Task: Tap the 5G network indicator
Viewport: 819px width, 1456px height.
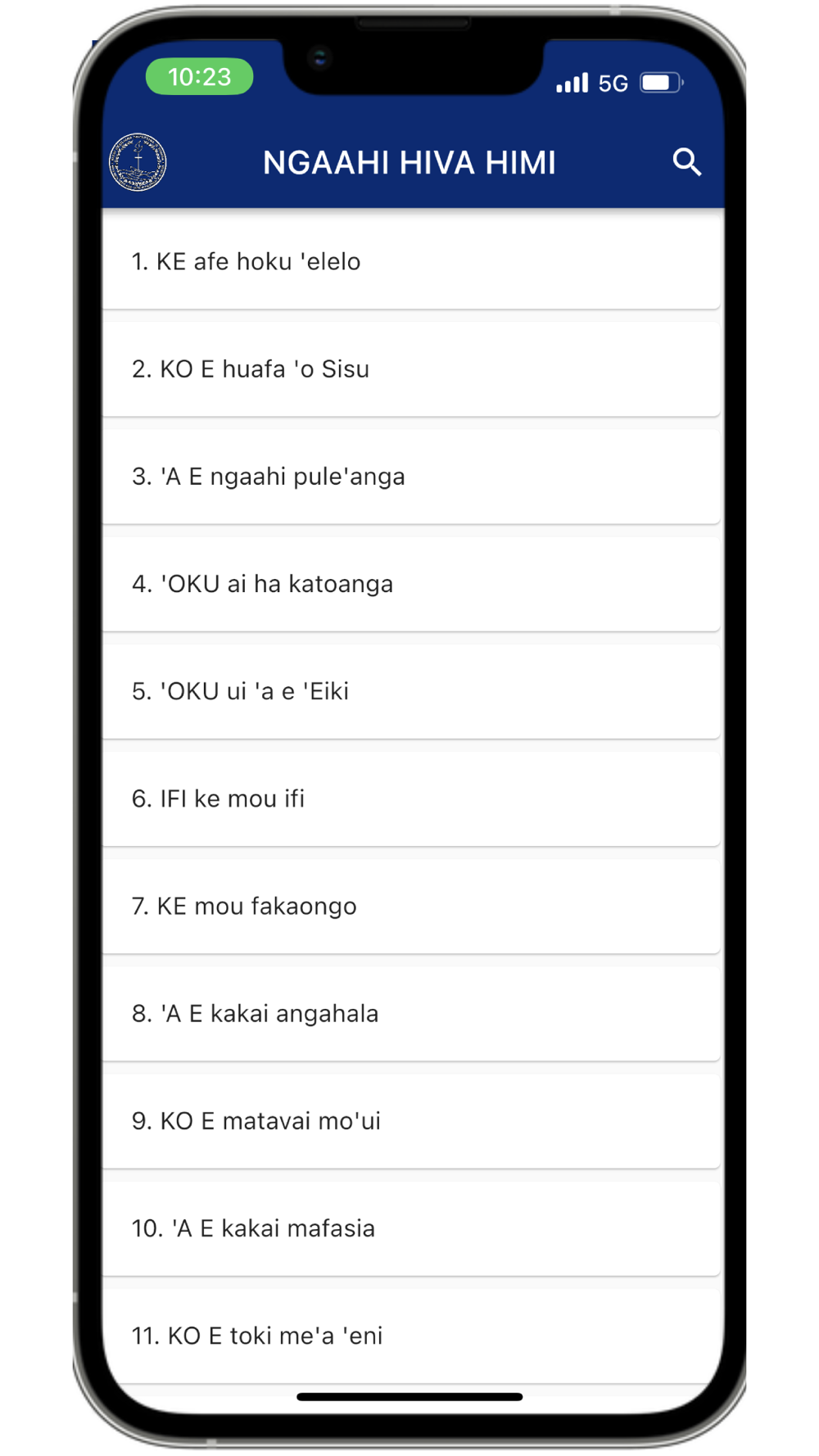Action: point(613,83)
